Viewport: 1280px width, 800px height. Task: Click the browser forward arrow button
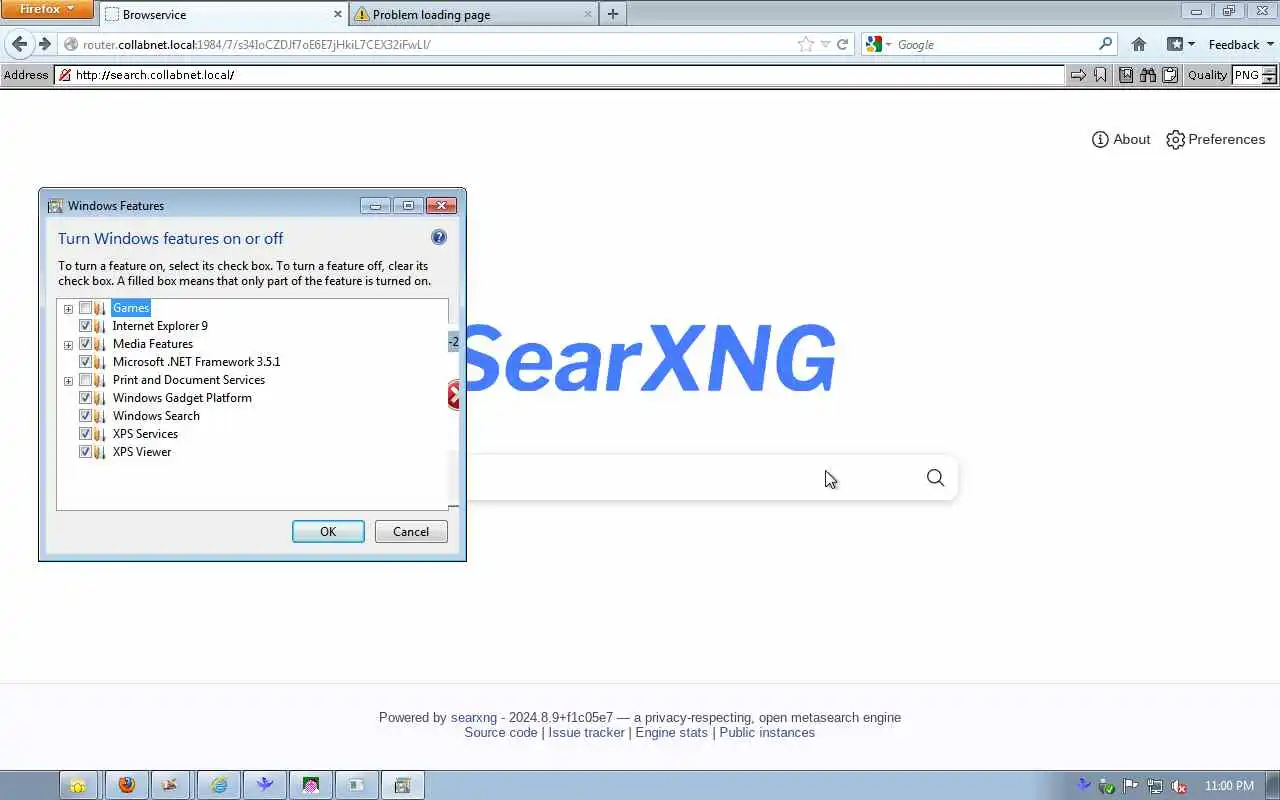[x=44, y=44]
